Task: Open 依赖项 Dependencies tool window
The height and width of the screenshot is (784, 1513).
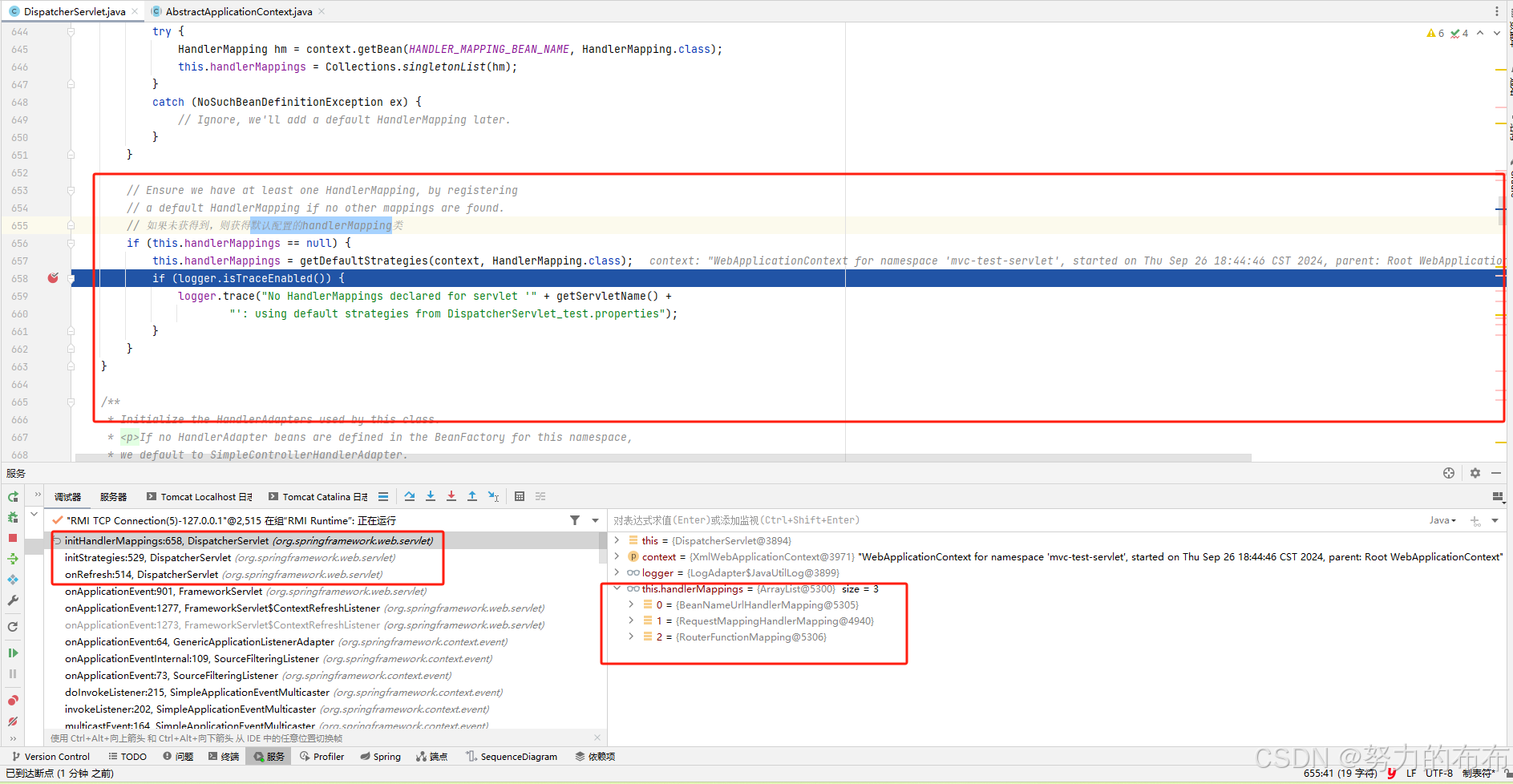Action: tap(595, 757)
